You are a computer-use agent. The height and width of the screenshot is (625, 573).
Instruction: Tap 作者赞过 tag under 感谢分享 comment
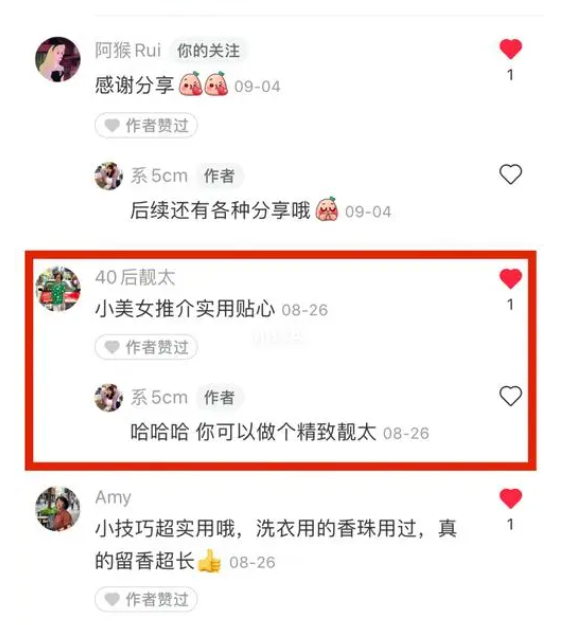(x=146, y=126)
